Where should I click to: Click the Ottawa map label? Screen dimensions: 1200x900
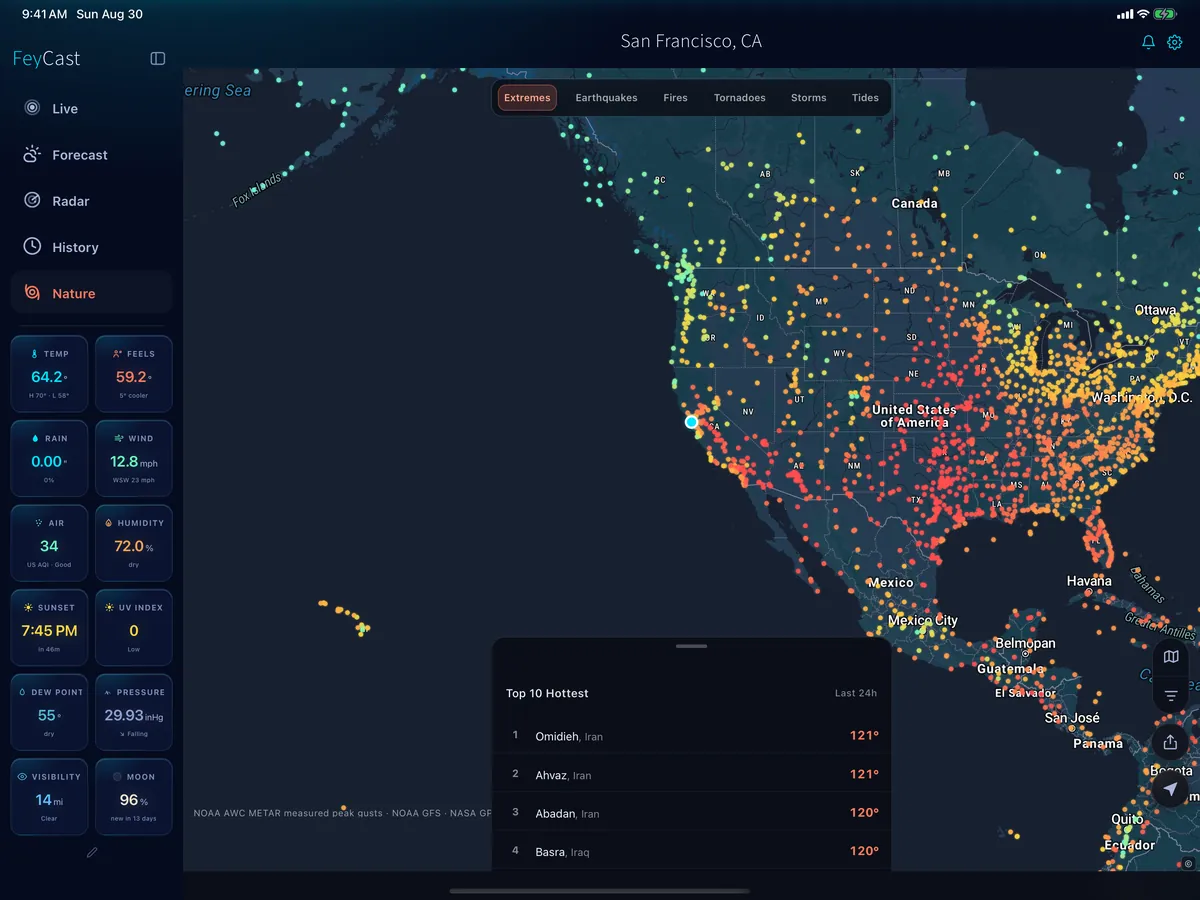click(x=1155, y=310)
